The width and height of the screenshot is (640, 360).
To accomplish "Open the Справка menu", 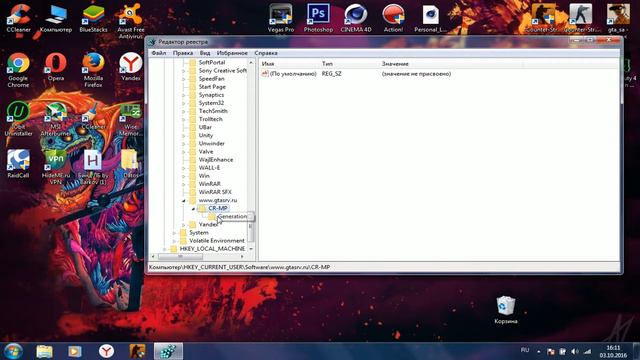I will (x=266, y=53).
